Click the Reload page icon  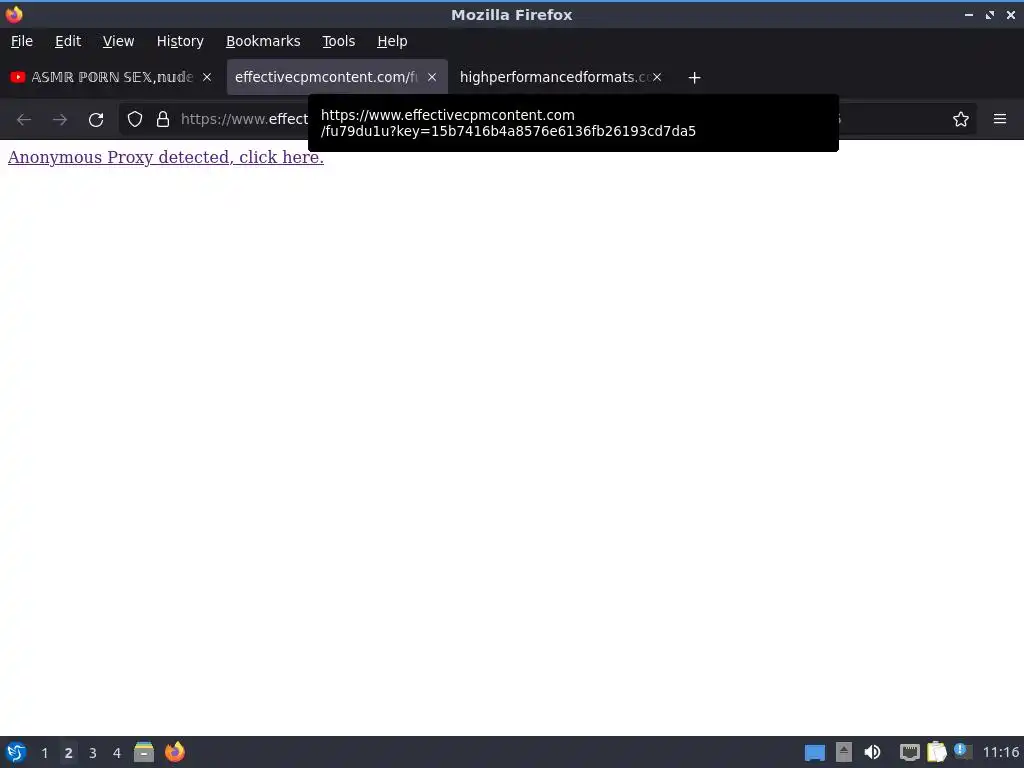(x=96, y=120)
